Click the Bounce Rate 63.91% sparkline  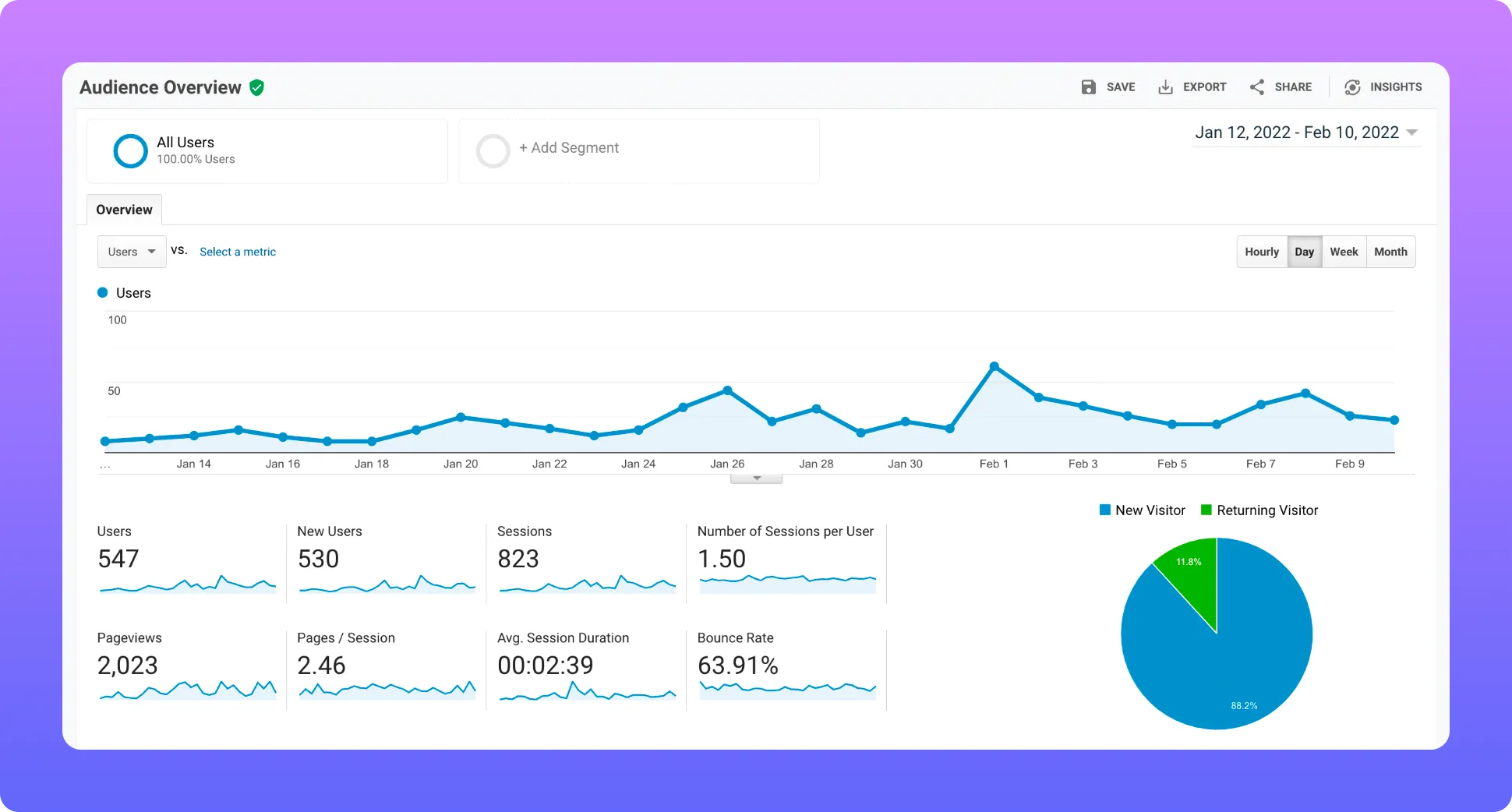click(788, 690)
